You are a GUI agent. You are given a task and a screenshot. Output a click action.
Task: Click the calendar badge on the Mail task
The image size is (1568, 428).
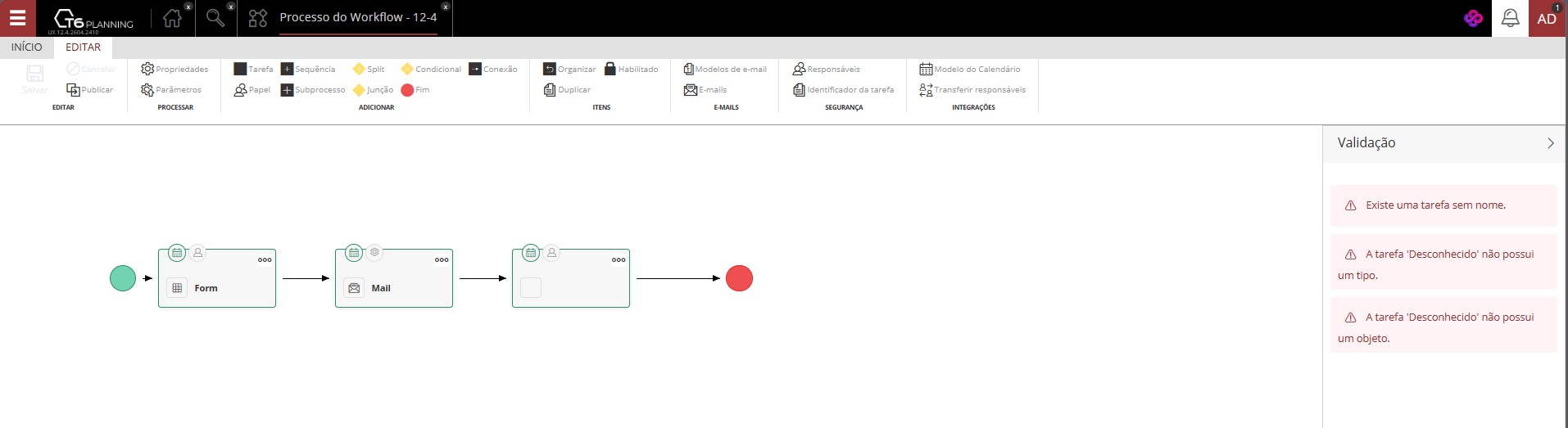click(354, 253)
